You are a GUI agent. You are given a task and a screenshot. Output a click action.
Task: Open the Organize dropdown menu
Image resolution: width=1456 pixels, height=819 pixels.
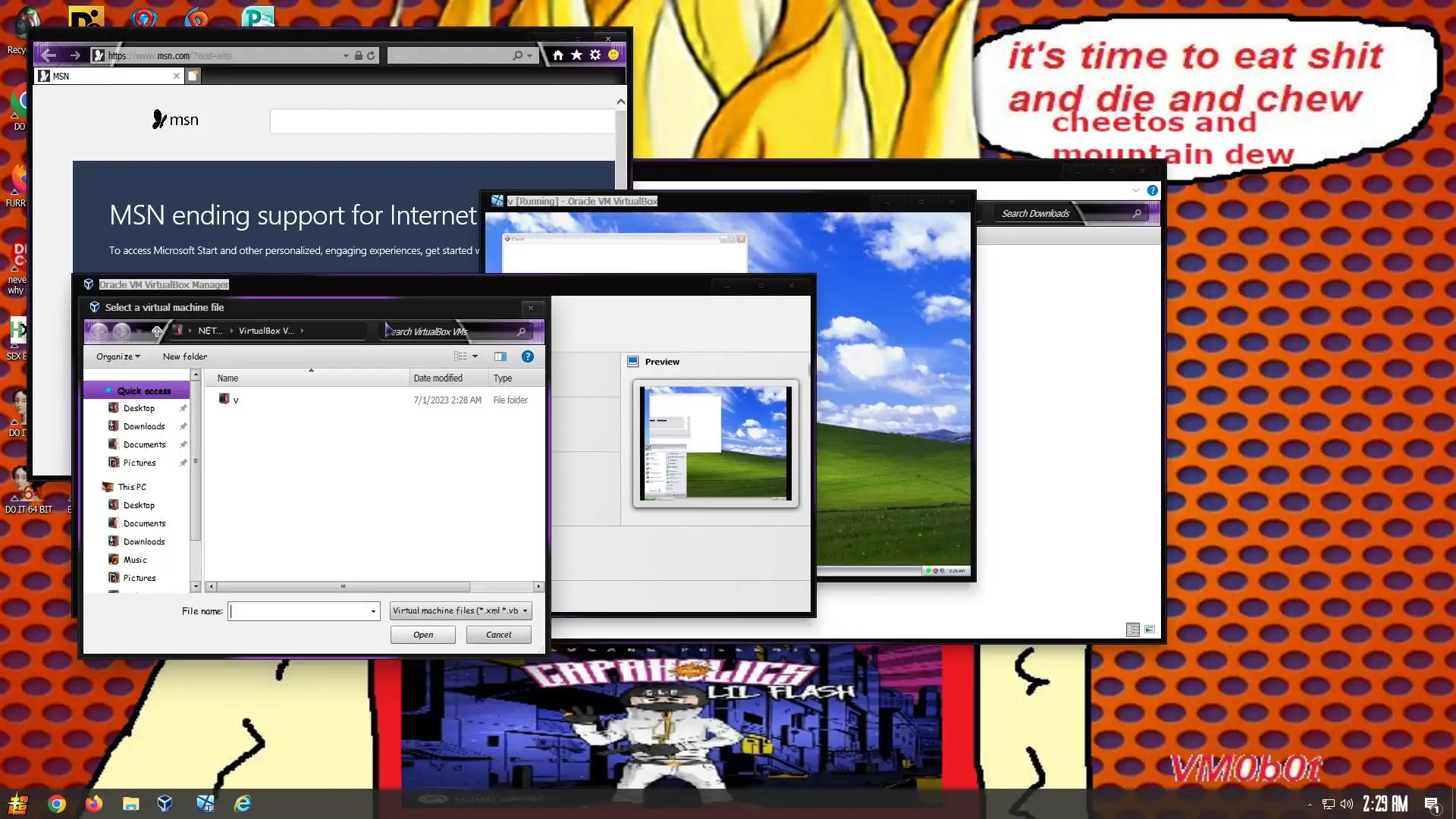[x=118, y=356]
